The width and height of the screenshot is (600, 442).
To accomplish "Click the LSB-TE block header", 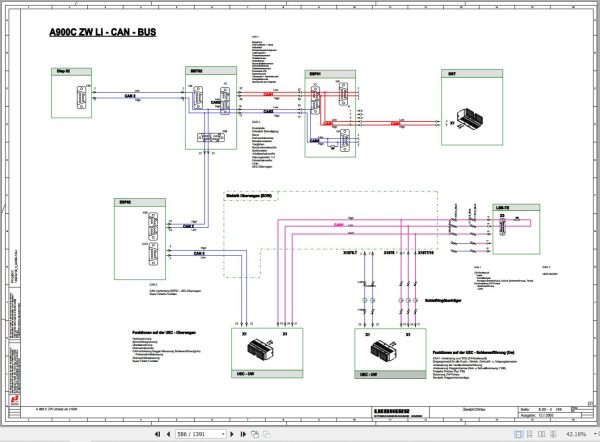I will (516, 207).
